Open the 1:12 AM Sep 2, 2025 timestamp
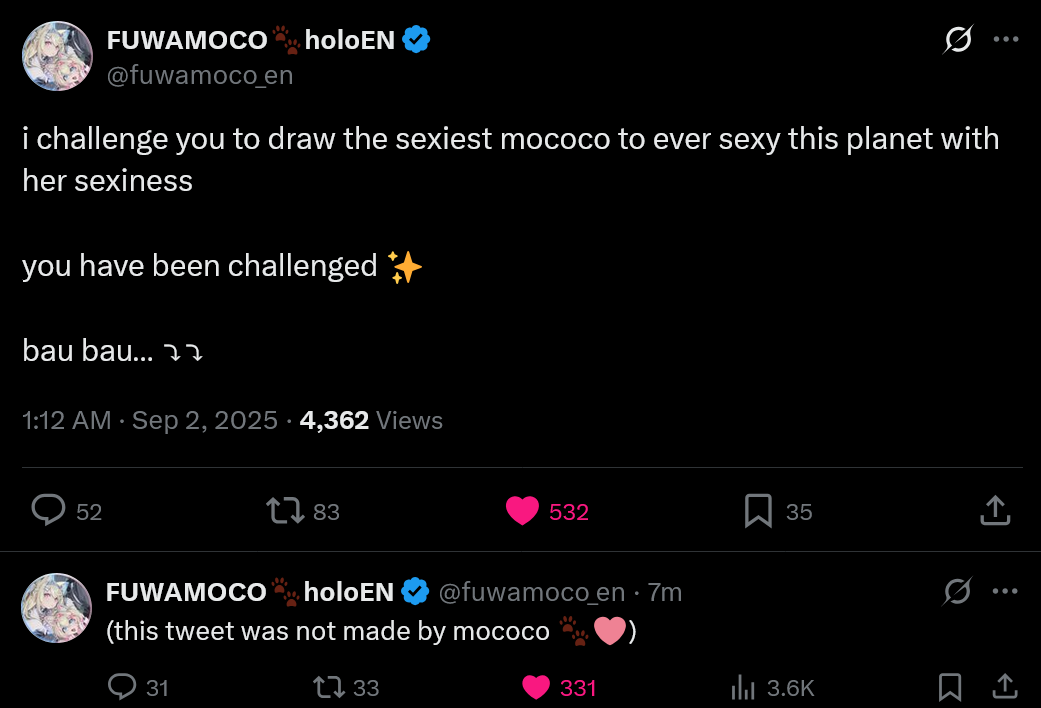 click(150, 420)
